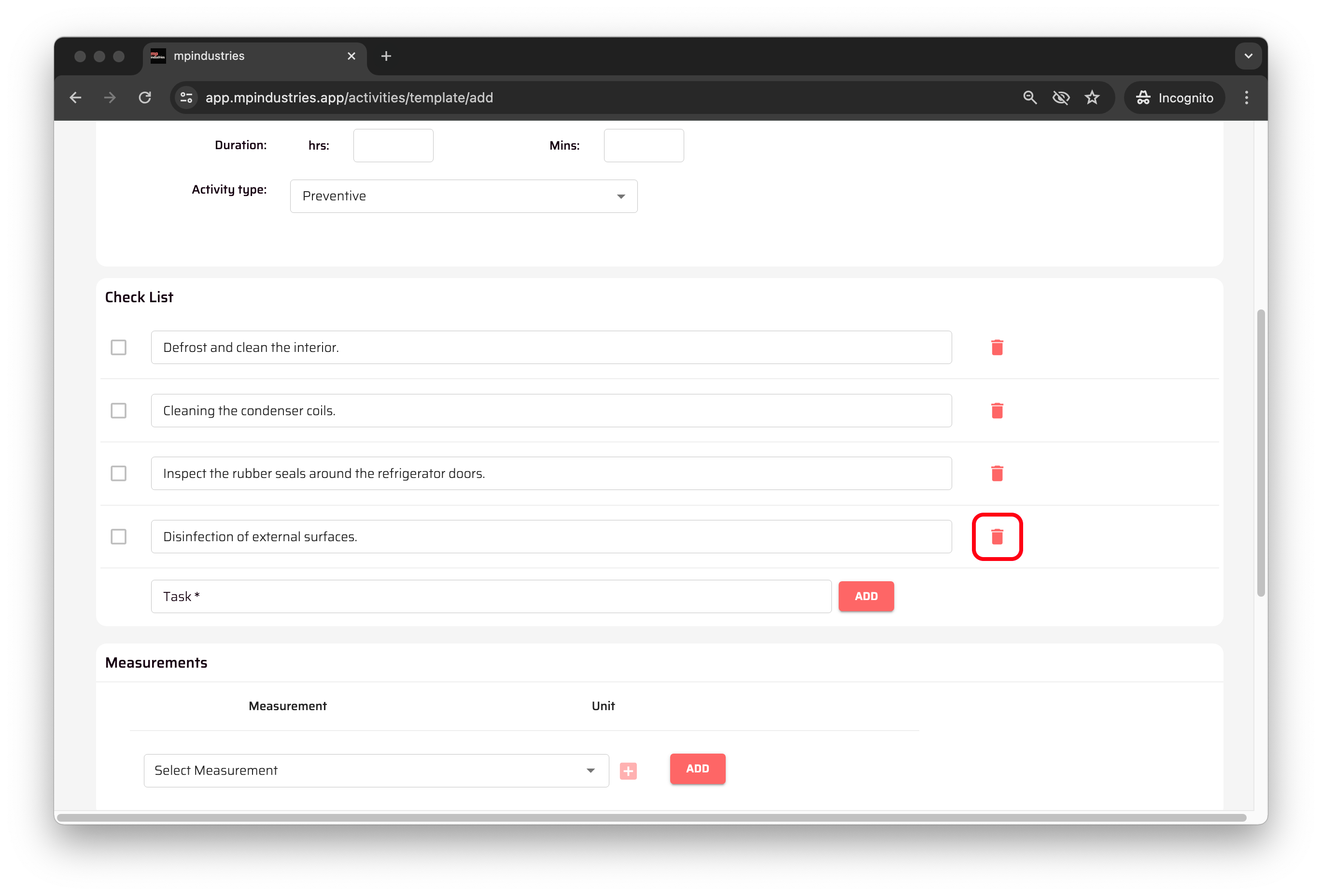Click trash icon for 'Cleaning the condenser coils'
Image resolution: width=1322 pixels, height=896 pixels.
pyautogui.click(x=997, y=411)
